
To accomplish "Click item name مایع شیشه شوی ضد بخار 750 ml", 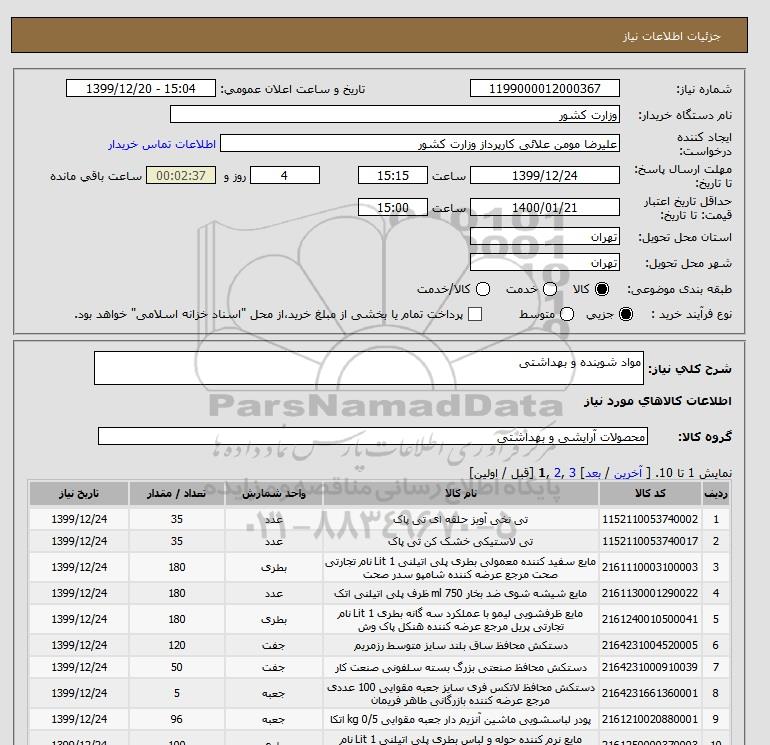I will (461, 593).
